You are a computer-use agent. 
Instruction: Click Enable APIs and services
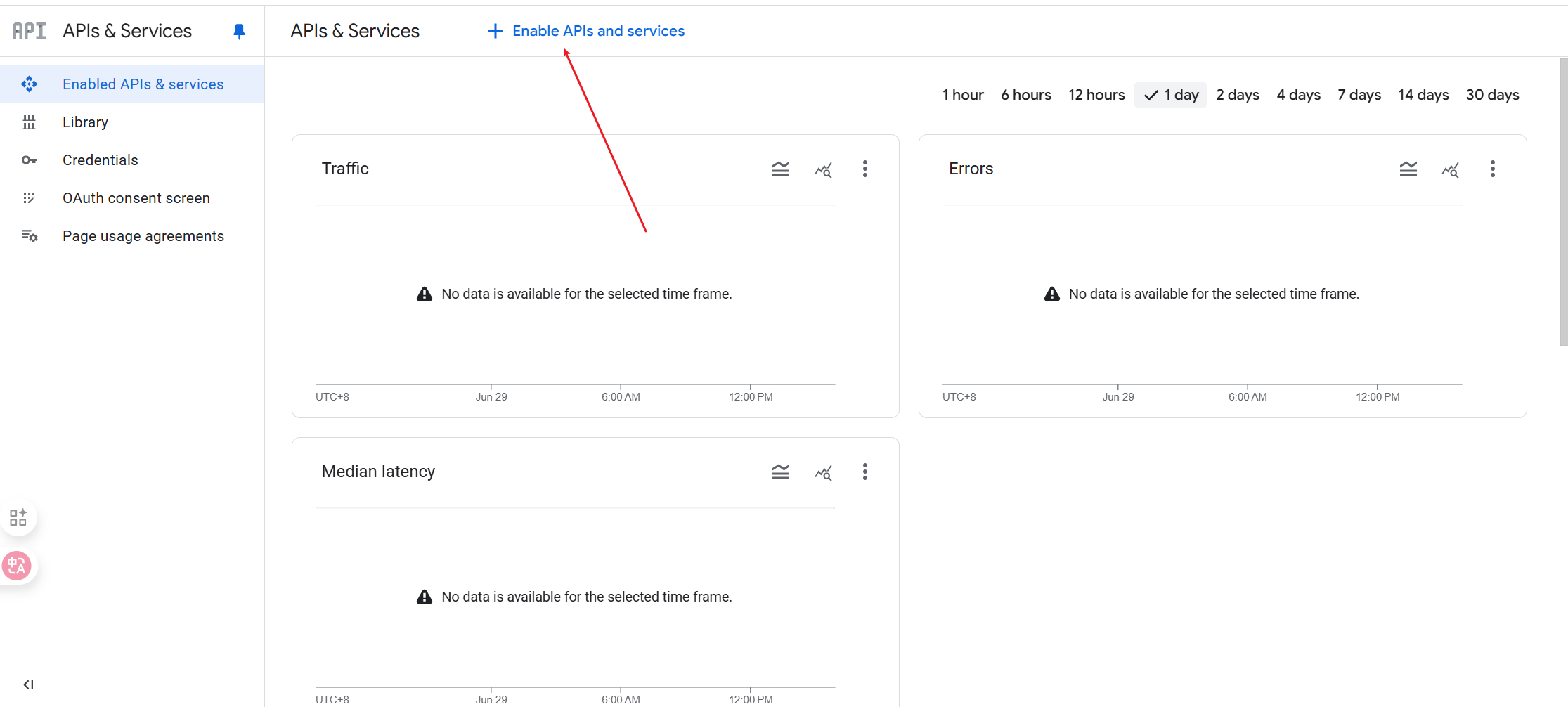(586, 31)
